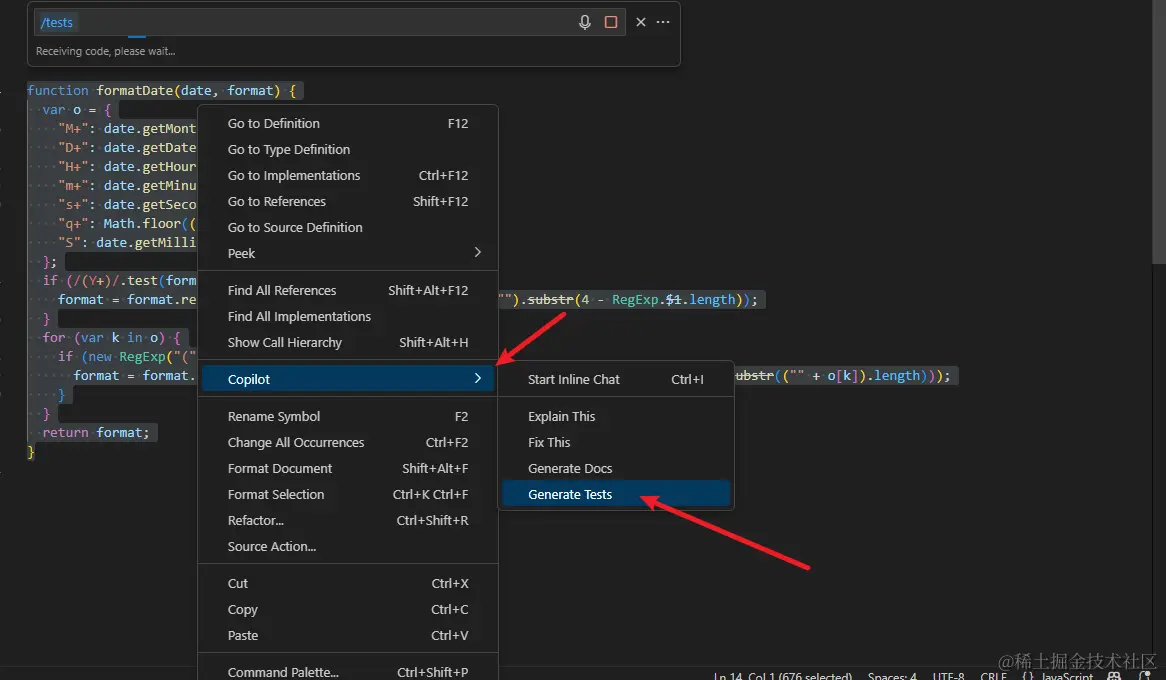This screenshot has height=680, width=1166.
Task: Select Cut from context menu
Action: 348,584
